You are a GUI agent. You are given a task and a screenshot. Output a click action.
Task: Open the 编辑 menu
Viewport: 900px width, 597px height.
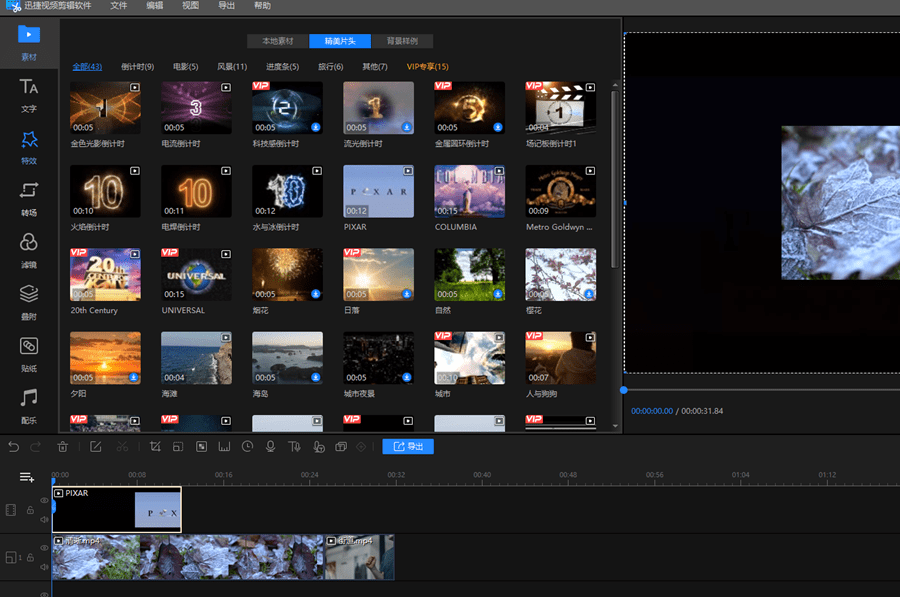point(154,6)
